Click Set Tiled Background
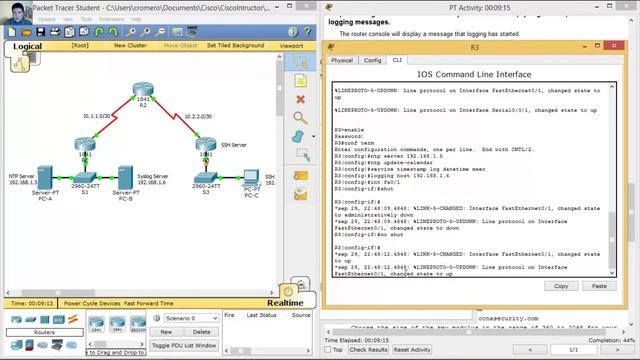Image resolution: width=640 pixels, height=360 pixels. pyautogui.click(x=236, y=45)
